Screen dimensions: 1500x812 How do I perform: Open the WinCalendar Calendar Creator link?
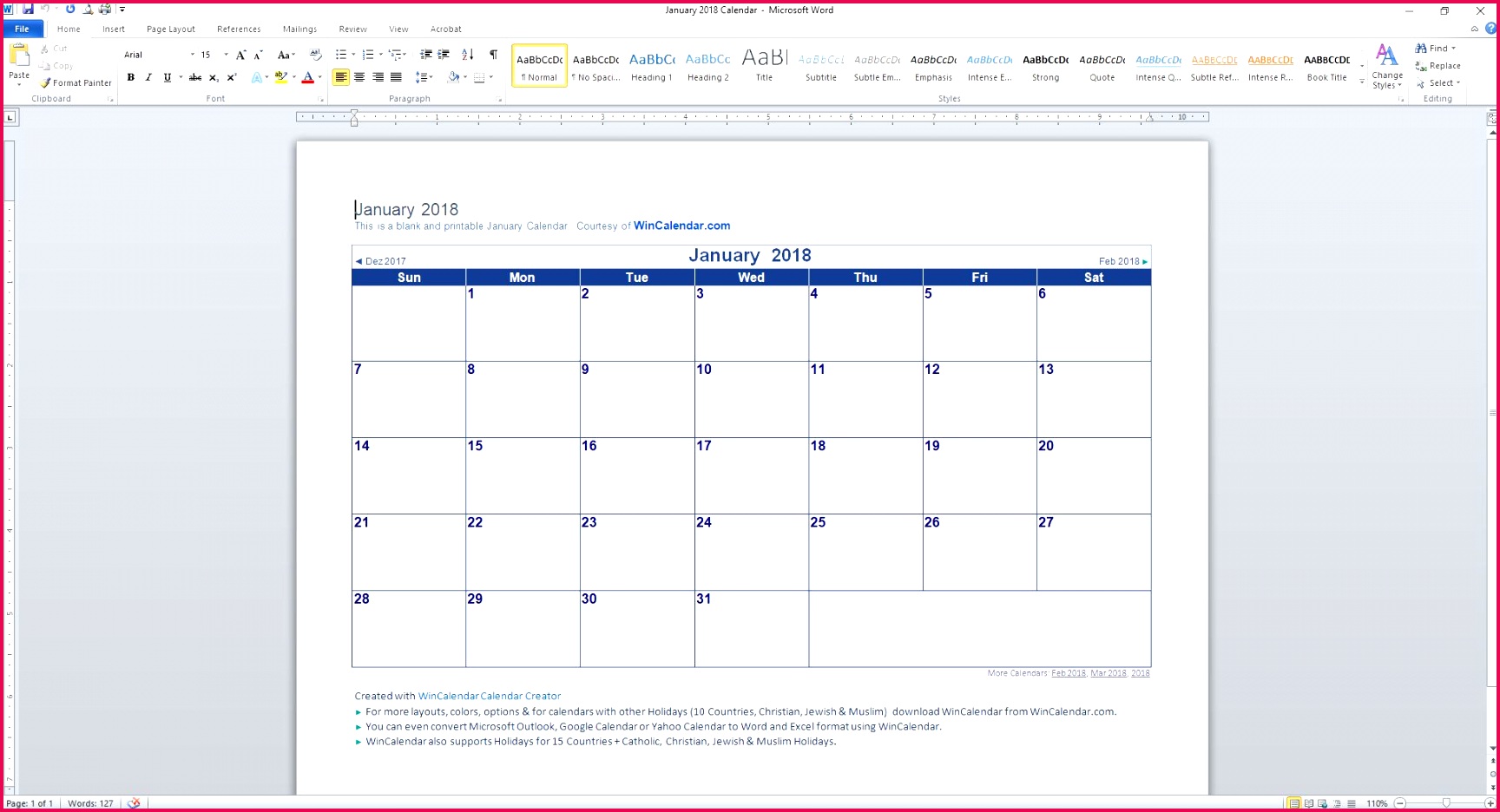point(490,696)
